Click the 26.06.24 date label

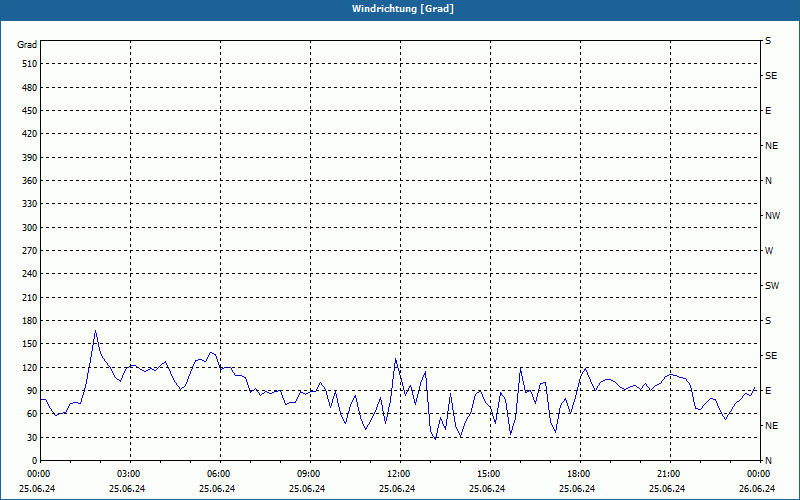[757, 489]
